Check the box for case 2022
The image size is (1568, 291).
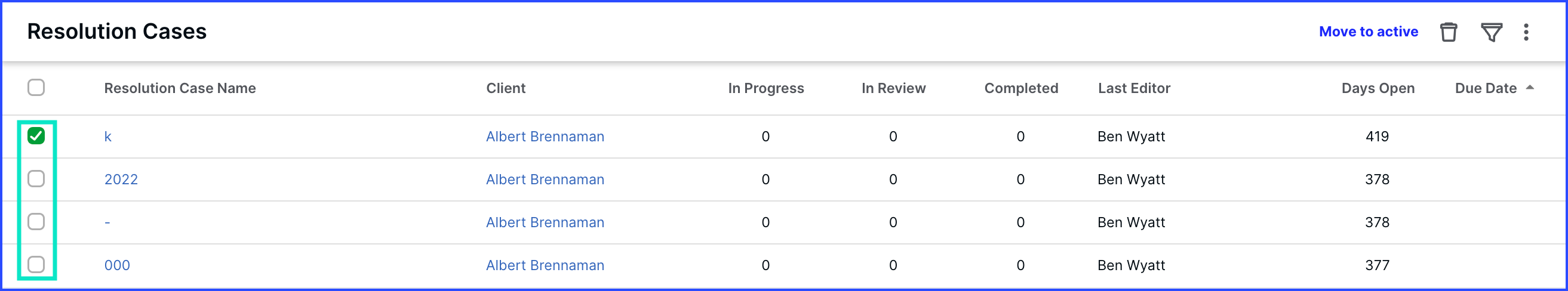click(36, 179)
